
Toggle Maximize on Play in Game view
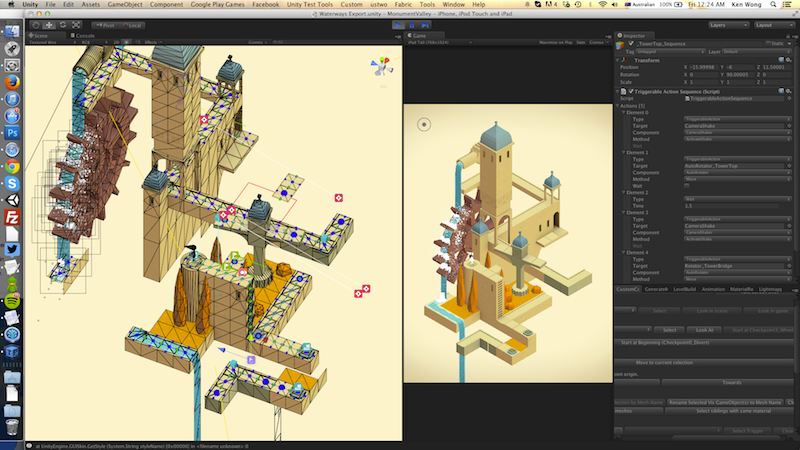tap(556, 42)
